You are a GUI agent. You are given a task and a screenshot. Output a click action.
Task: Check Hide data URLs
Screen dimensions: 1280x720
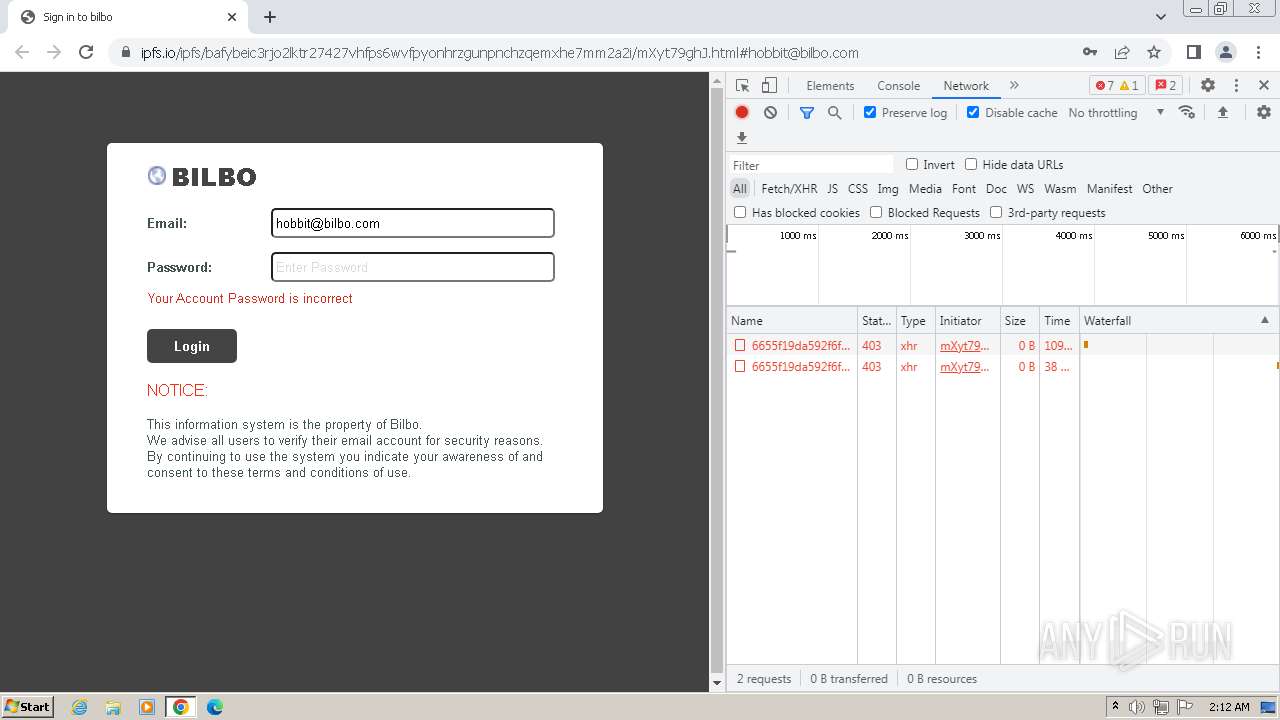coord(971,164)
